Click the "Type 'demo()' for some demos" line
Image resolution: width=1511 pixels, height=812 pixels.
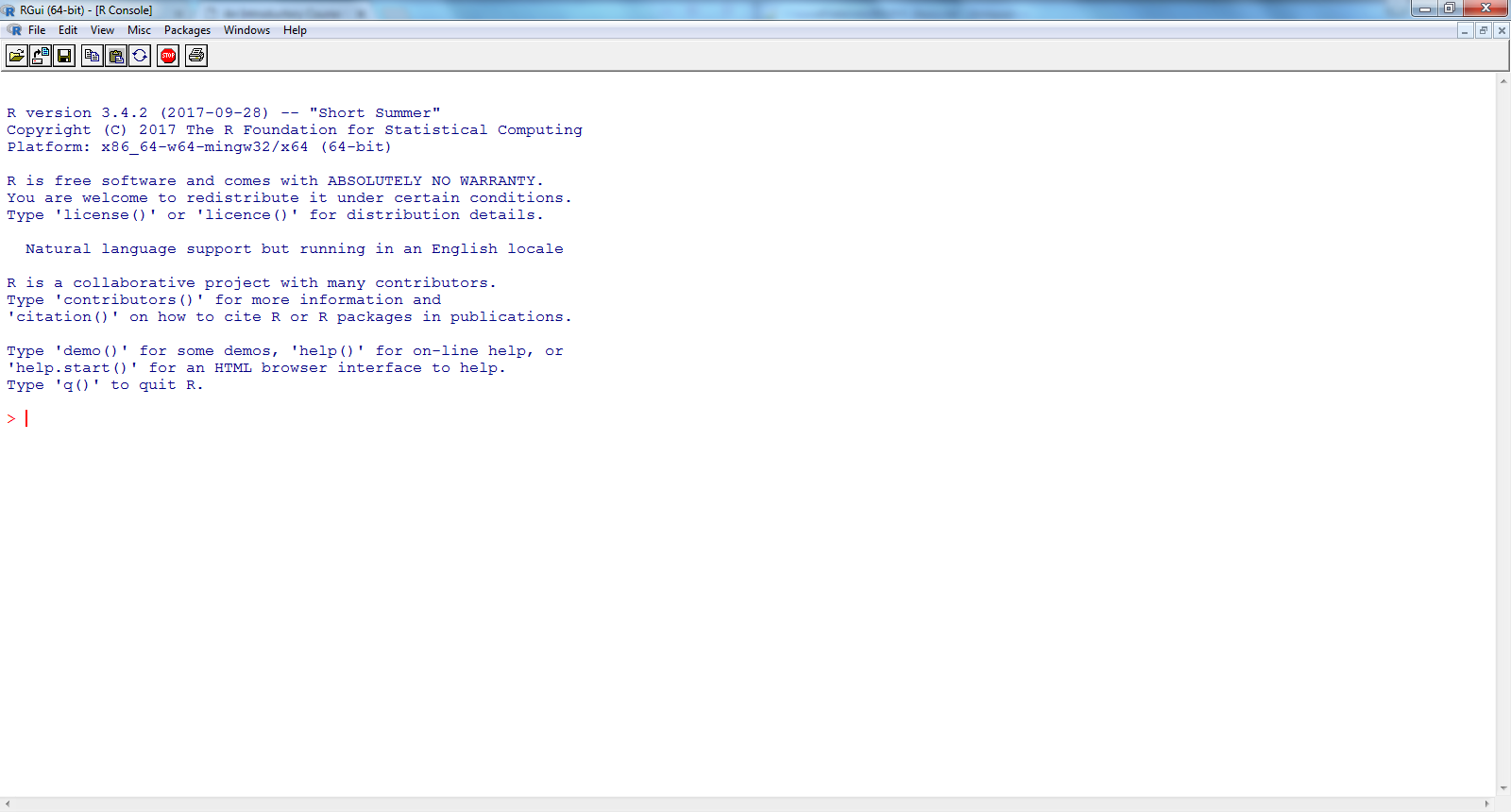(285, 351)
